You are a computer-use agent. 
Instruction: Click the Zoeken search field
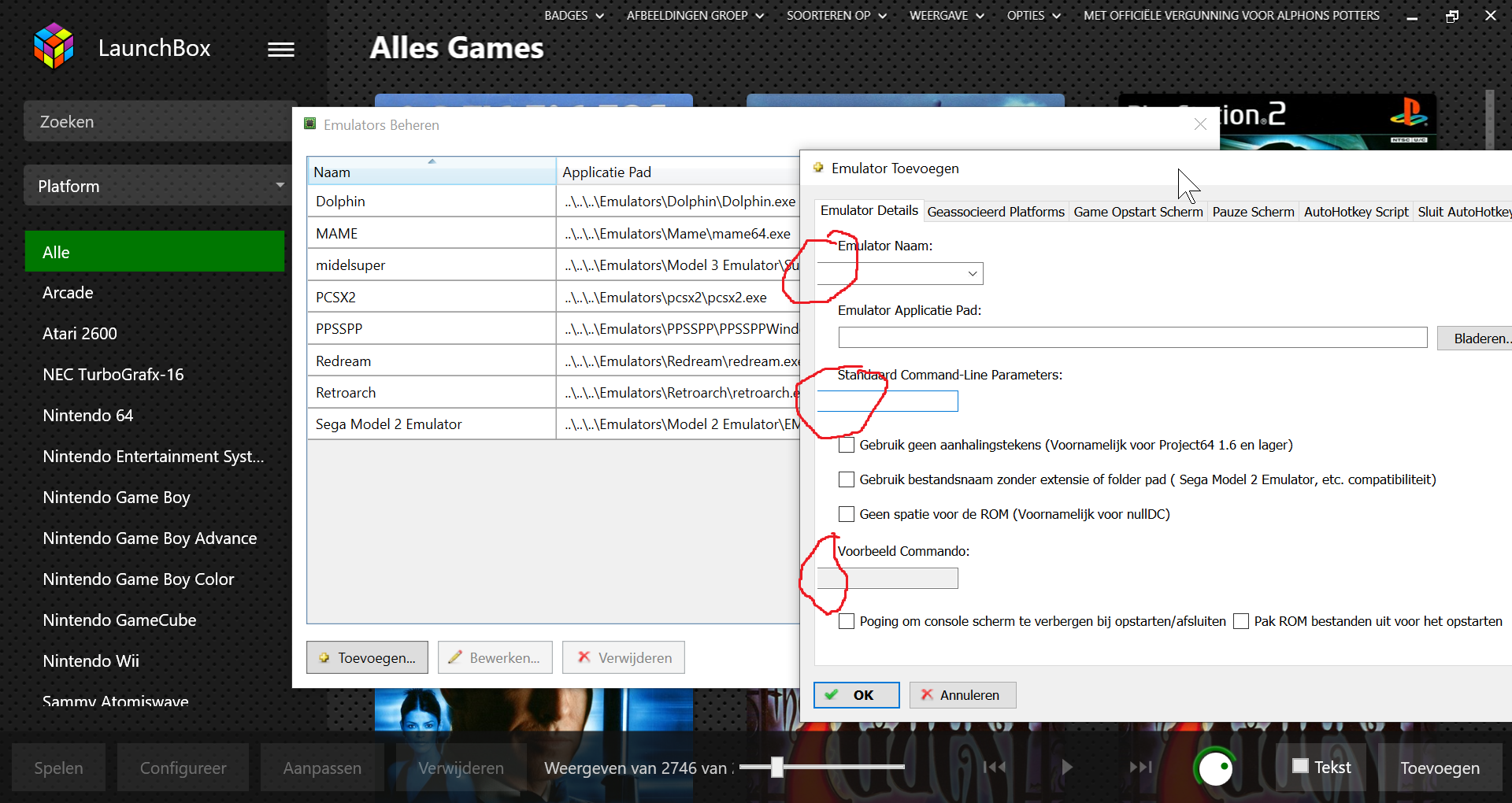pos(157,121)
